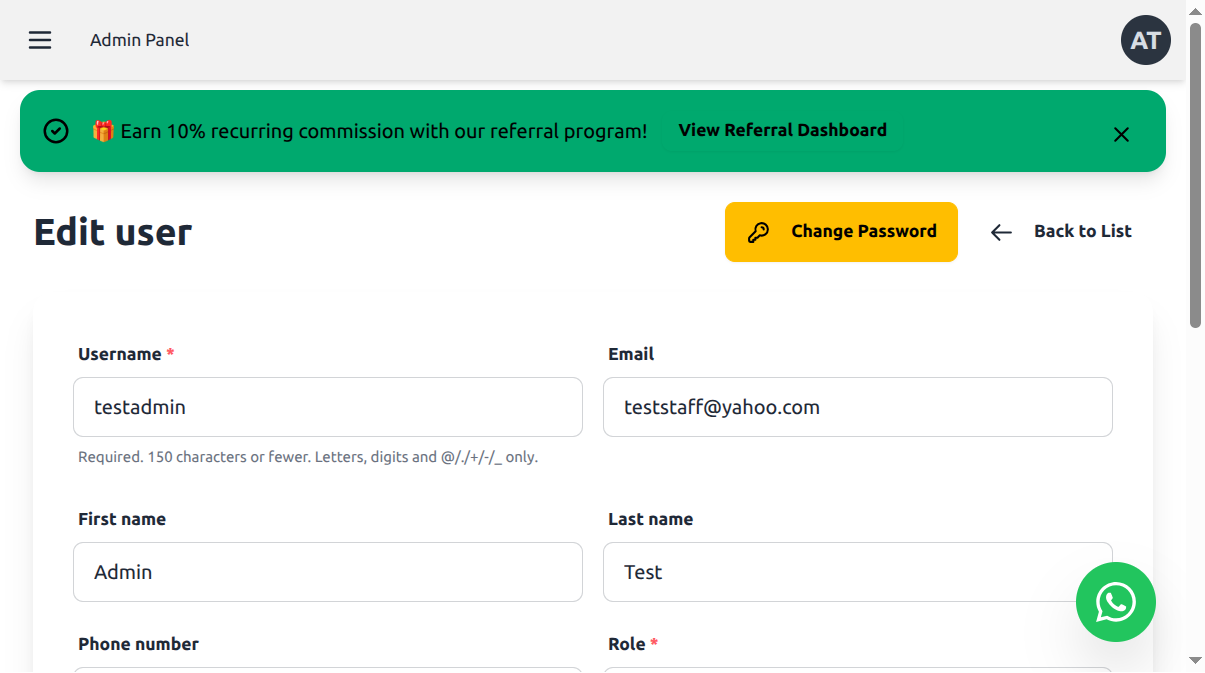Click the AT user avatar
1205x673 pixels.
[1145, 40]
